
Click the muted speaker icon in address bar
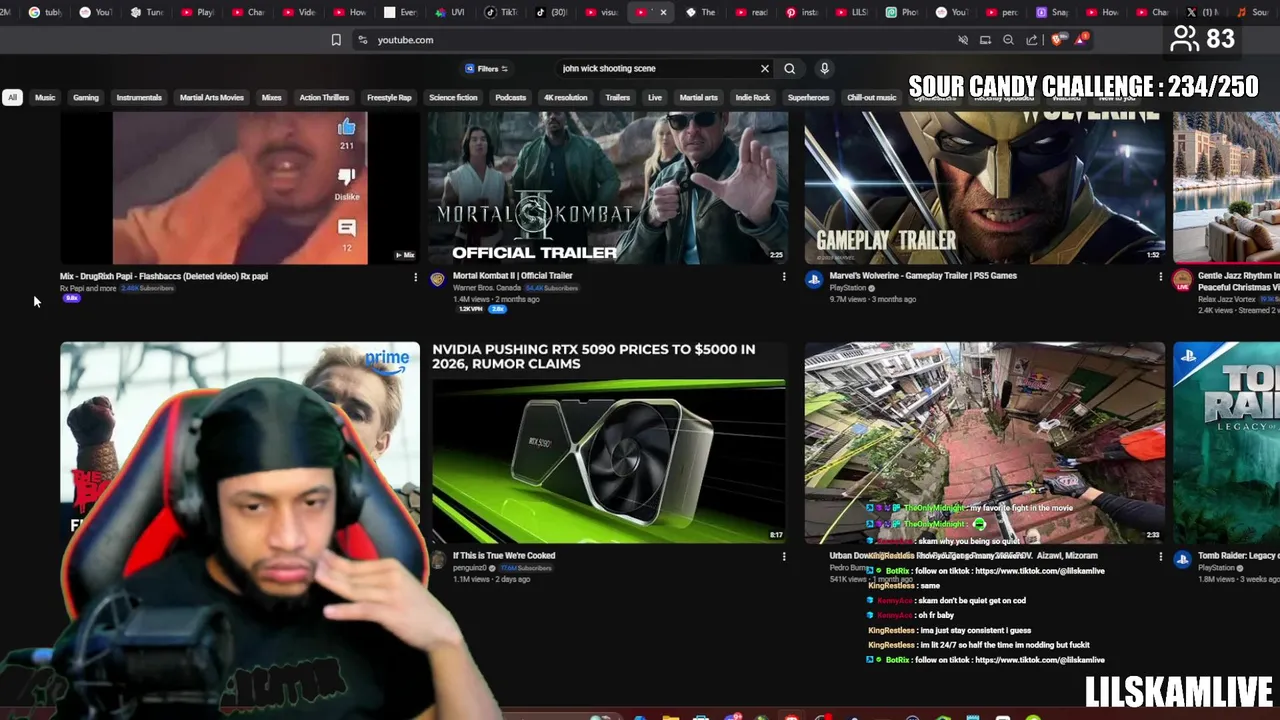click(963, 40)
